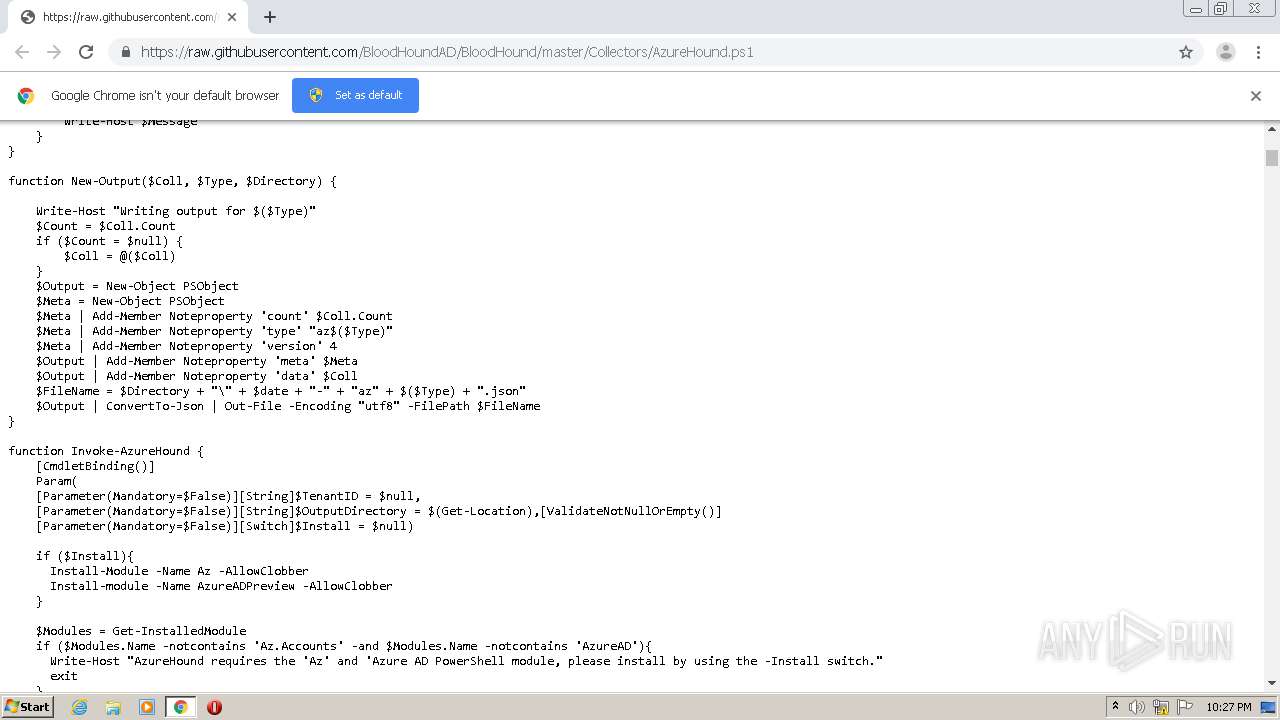Open the volume tray icon
The width and height of the screenshot is (1280, 720).
[x=1137, y=707]
